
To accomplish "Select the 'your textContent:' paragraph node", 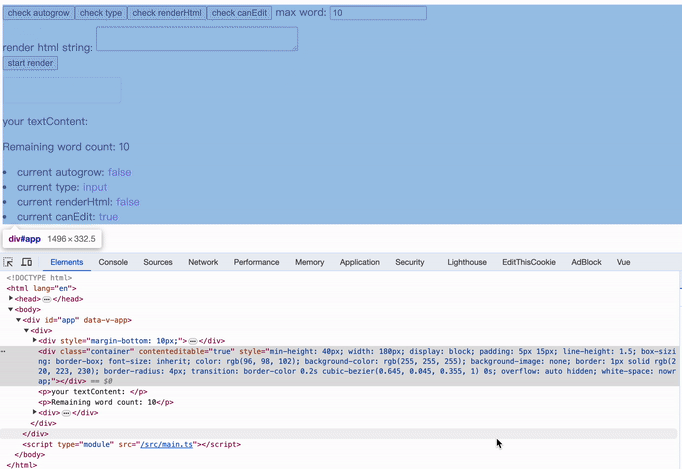I will point(93,392).
